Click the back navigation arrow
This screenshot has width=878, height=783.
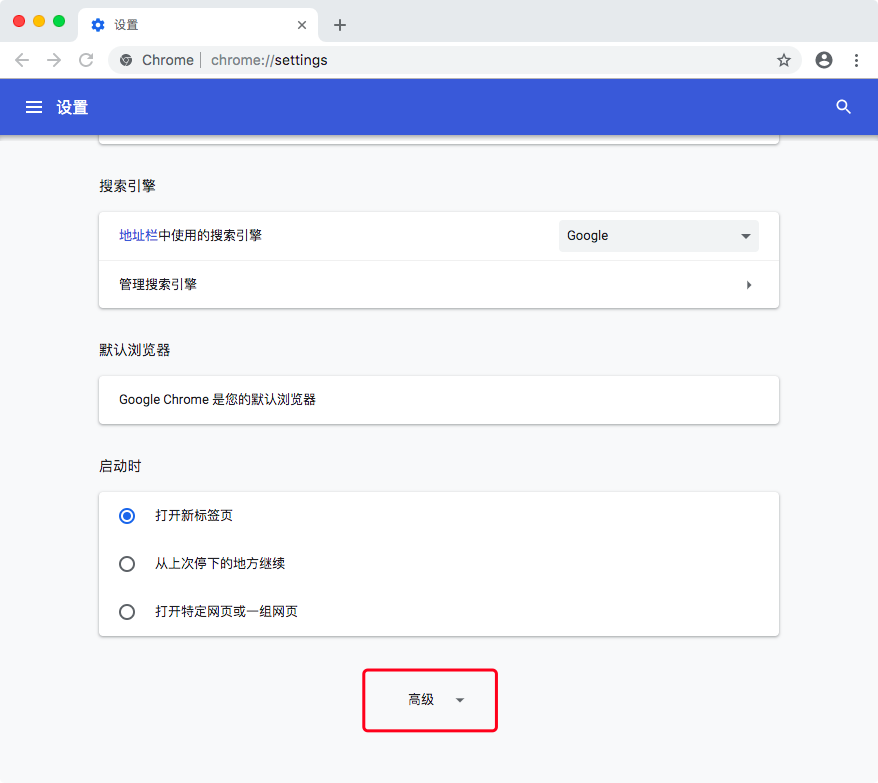click(22, 60)
